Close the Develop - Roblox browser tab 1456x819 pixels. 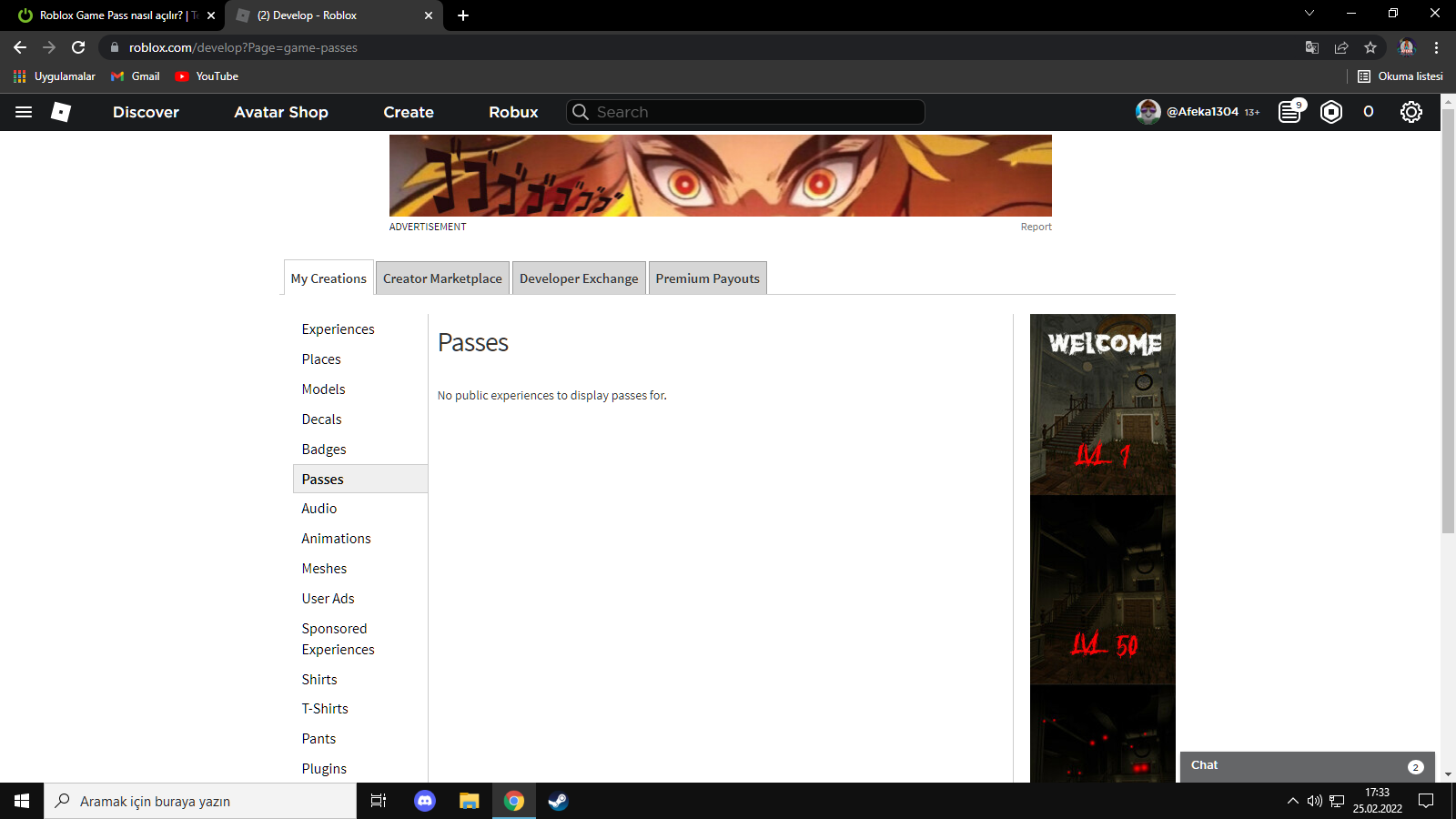point(429,15)
